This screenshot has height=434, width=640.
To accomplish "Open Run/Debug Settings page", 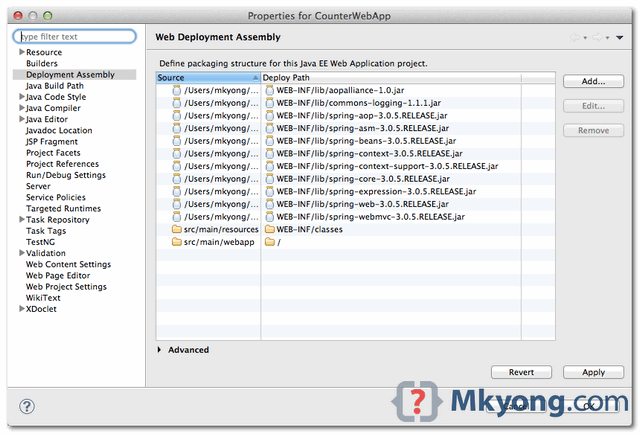I will pyautogui.click(x=66, y=175).
